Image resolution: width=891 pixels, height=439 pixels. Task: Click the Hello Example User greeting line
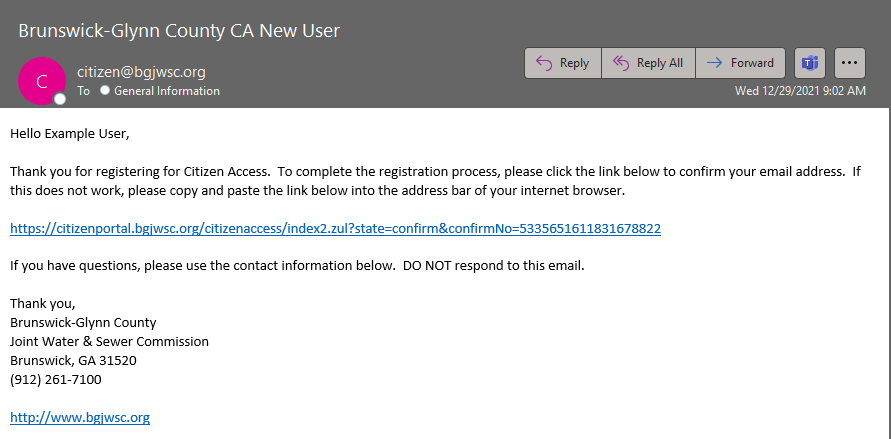click(x=70, y=135)
